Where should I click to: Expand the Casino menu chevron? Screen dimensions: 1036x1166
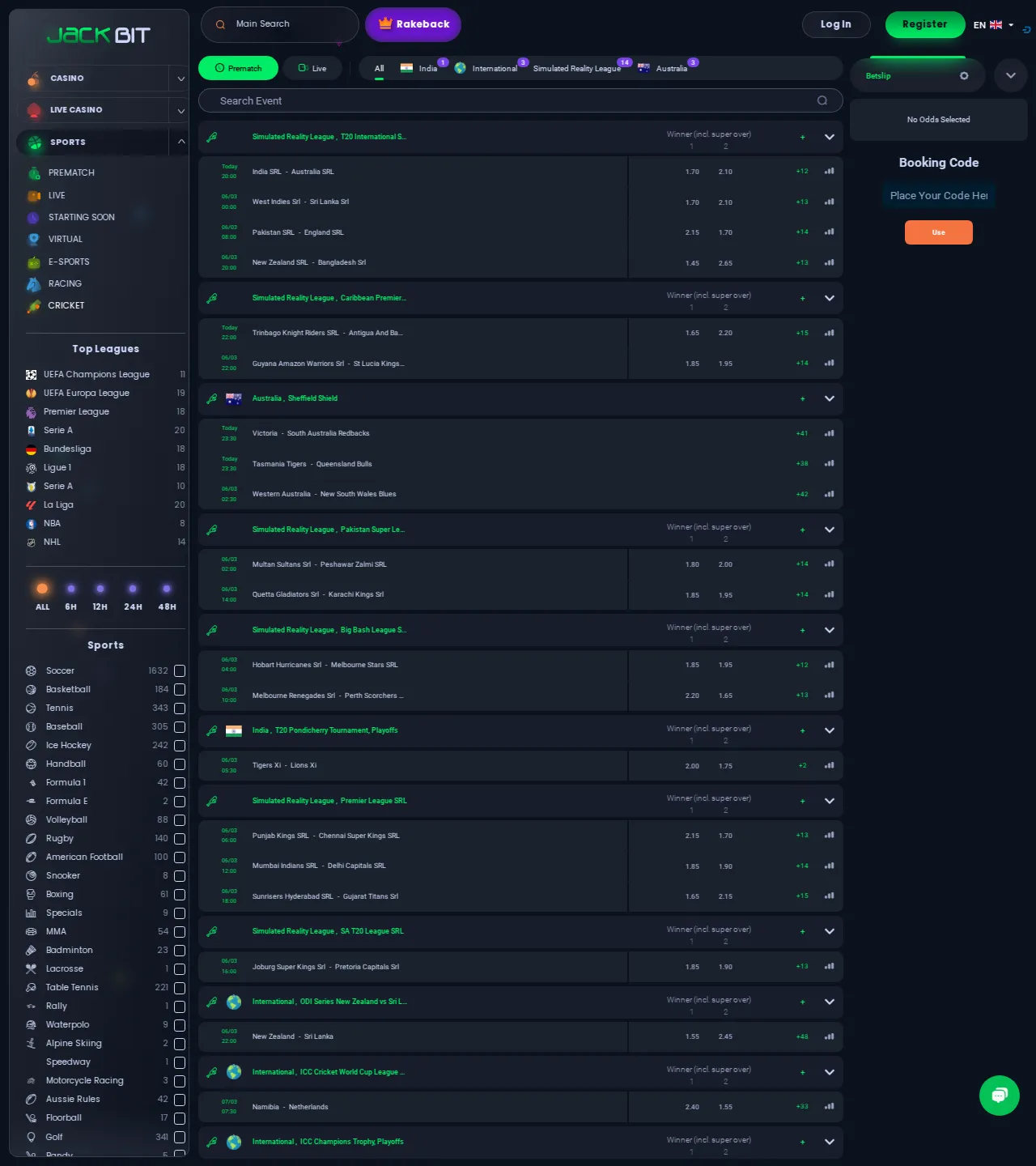pyautogui.click(x=180, y=79)
